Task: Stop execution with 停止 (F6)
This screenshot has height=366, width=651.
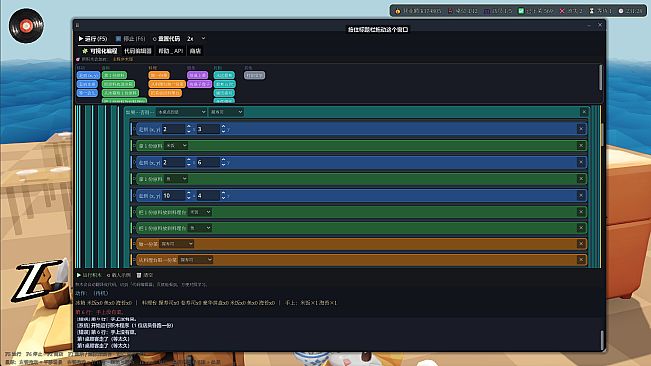Action: (130, 39)
